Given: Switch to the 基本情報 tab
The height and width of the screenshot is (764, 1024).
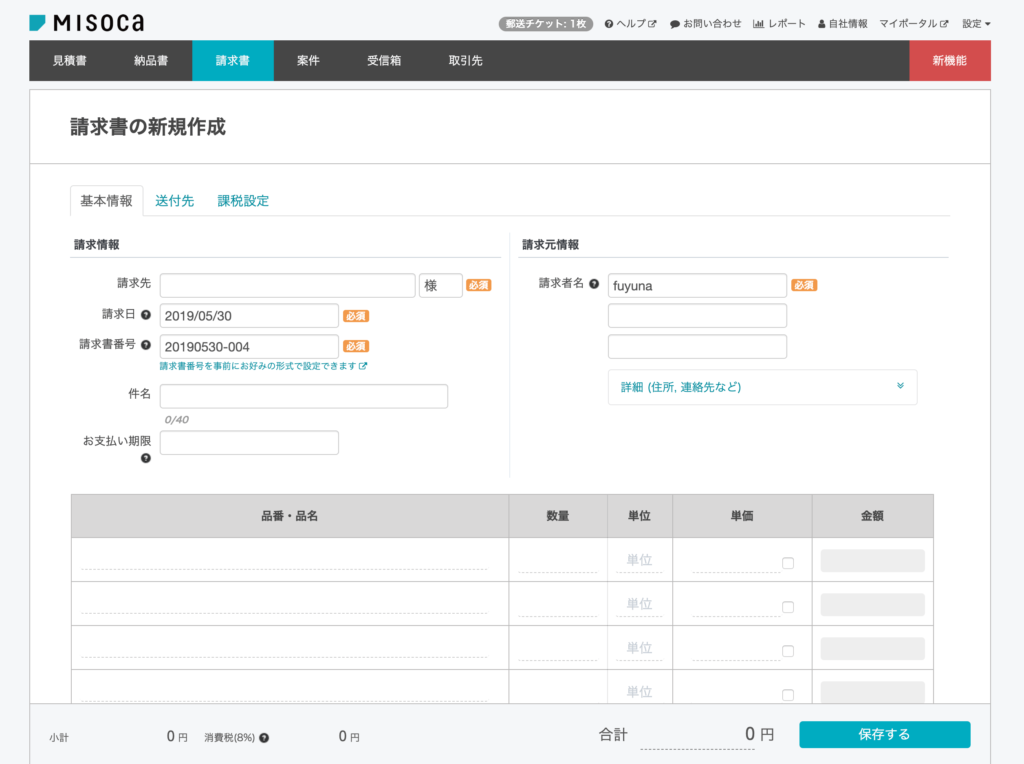Looking at the screenshot, I should click(106, 200).
